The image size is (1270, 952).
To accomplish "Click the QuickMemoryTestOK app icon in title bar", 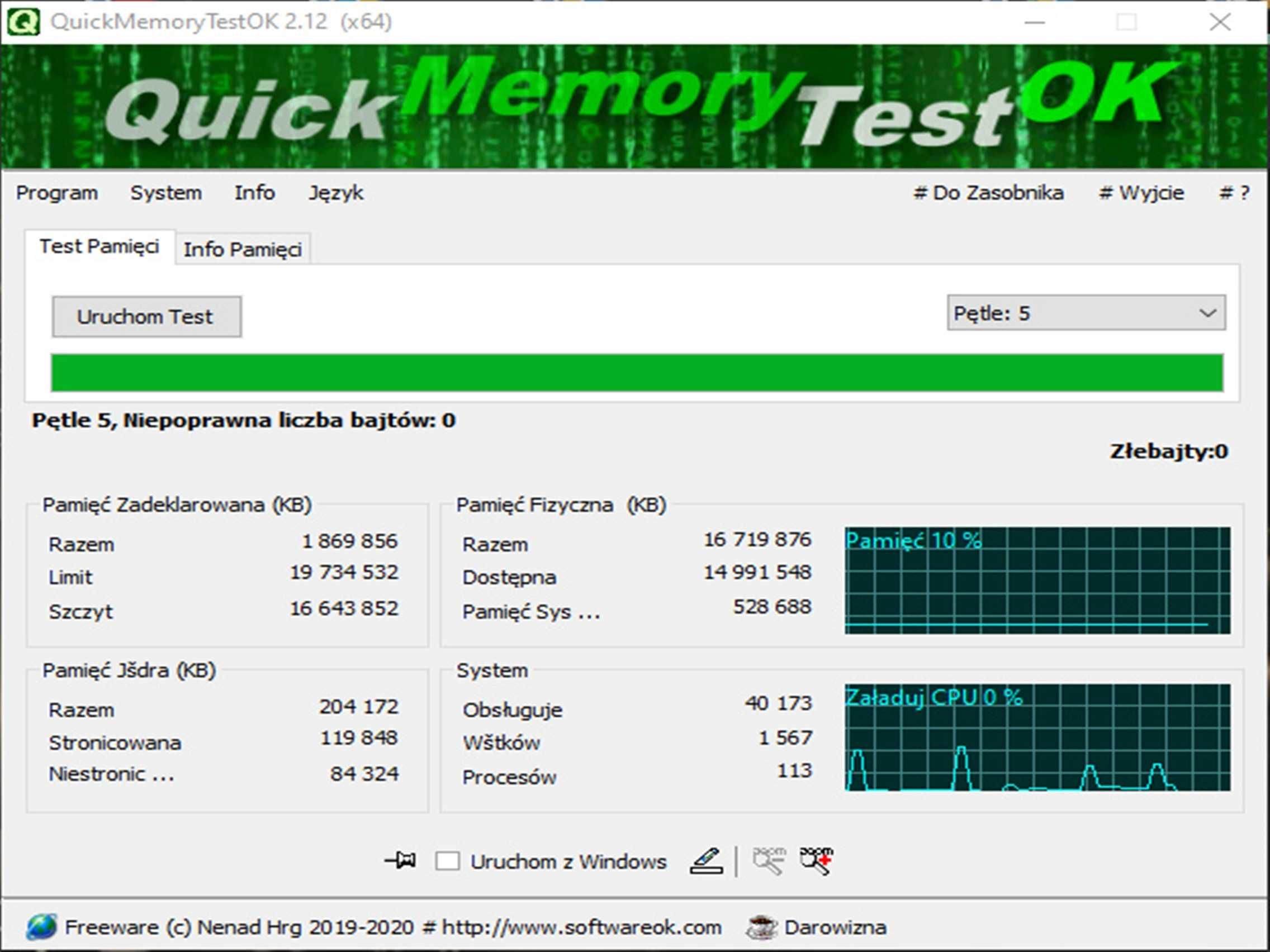I will click(23, 22).
